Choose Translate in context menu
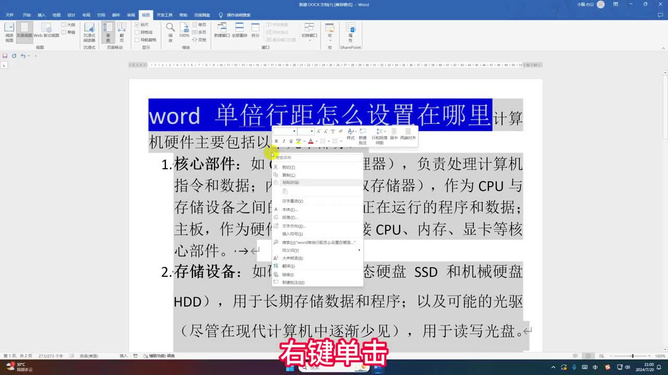 click(x=317, y=266)
